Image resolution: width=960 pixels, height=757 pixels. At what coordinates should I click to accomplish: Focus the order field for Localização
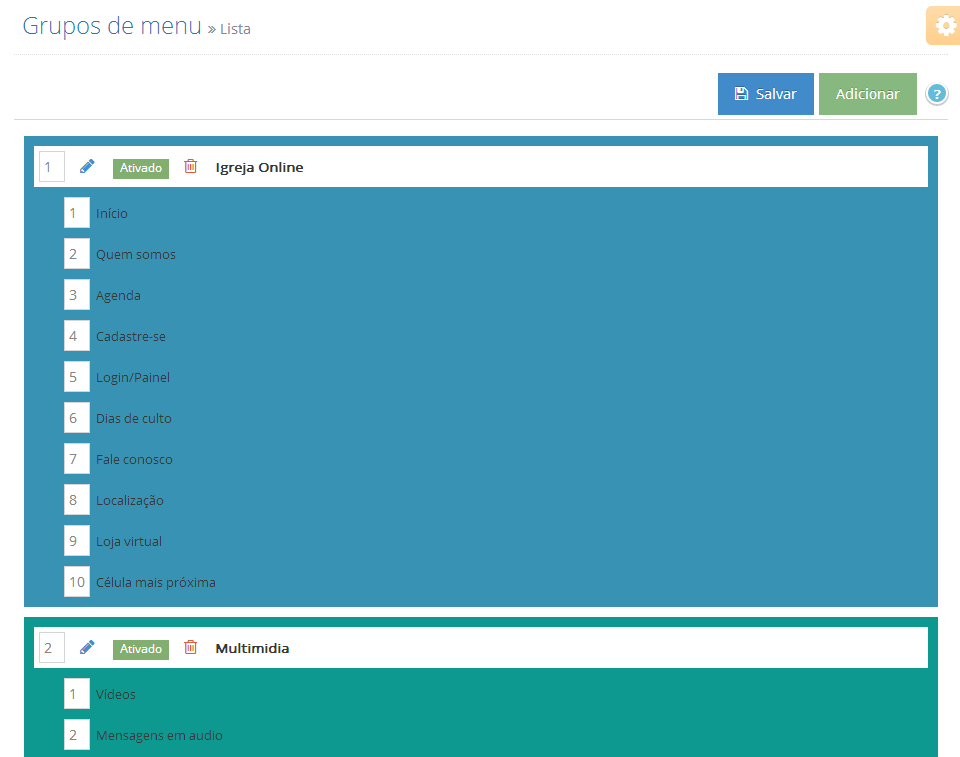click(77, 500)
